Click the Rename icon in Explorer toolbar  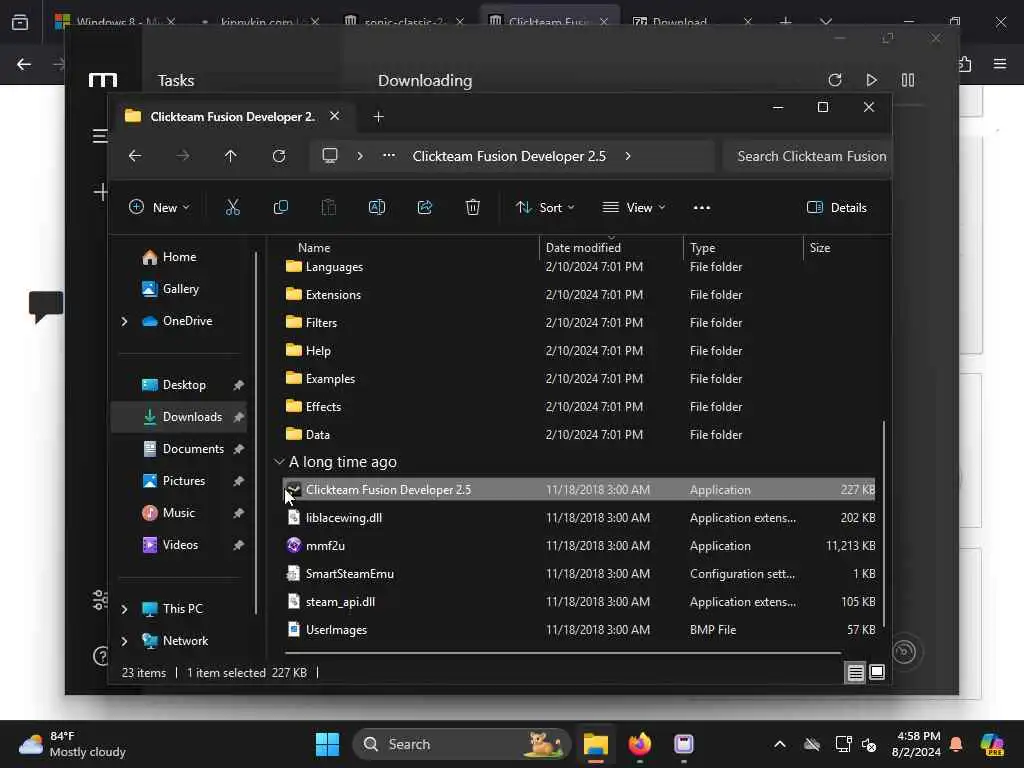click(x=377, y=208)
